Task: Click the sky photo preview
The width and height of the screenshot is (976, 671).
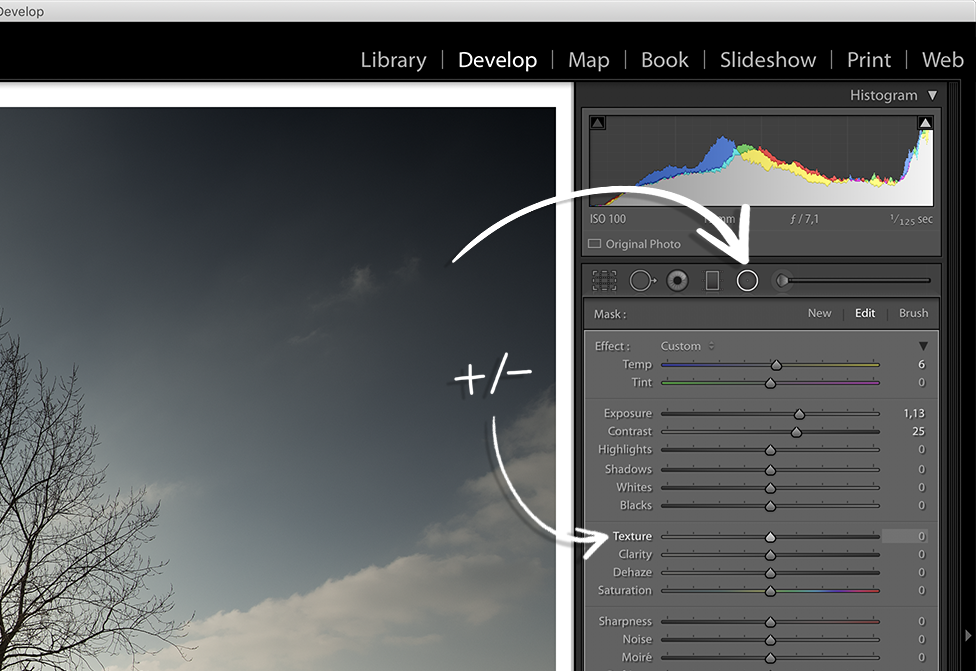Action: click(278, 388)
